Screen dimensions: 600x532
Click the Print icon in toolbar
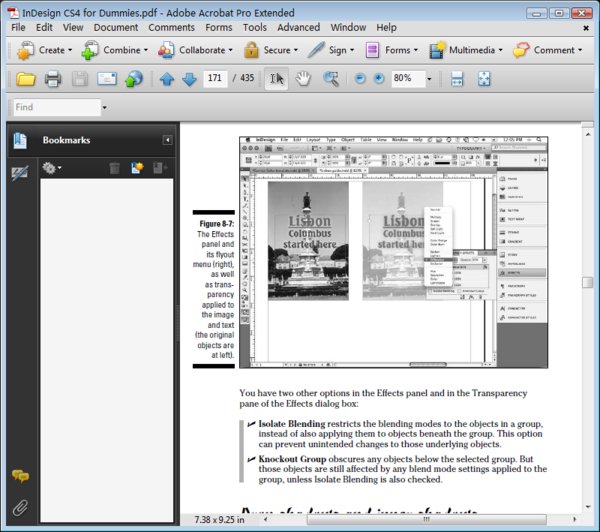[x=53, y=79]
